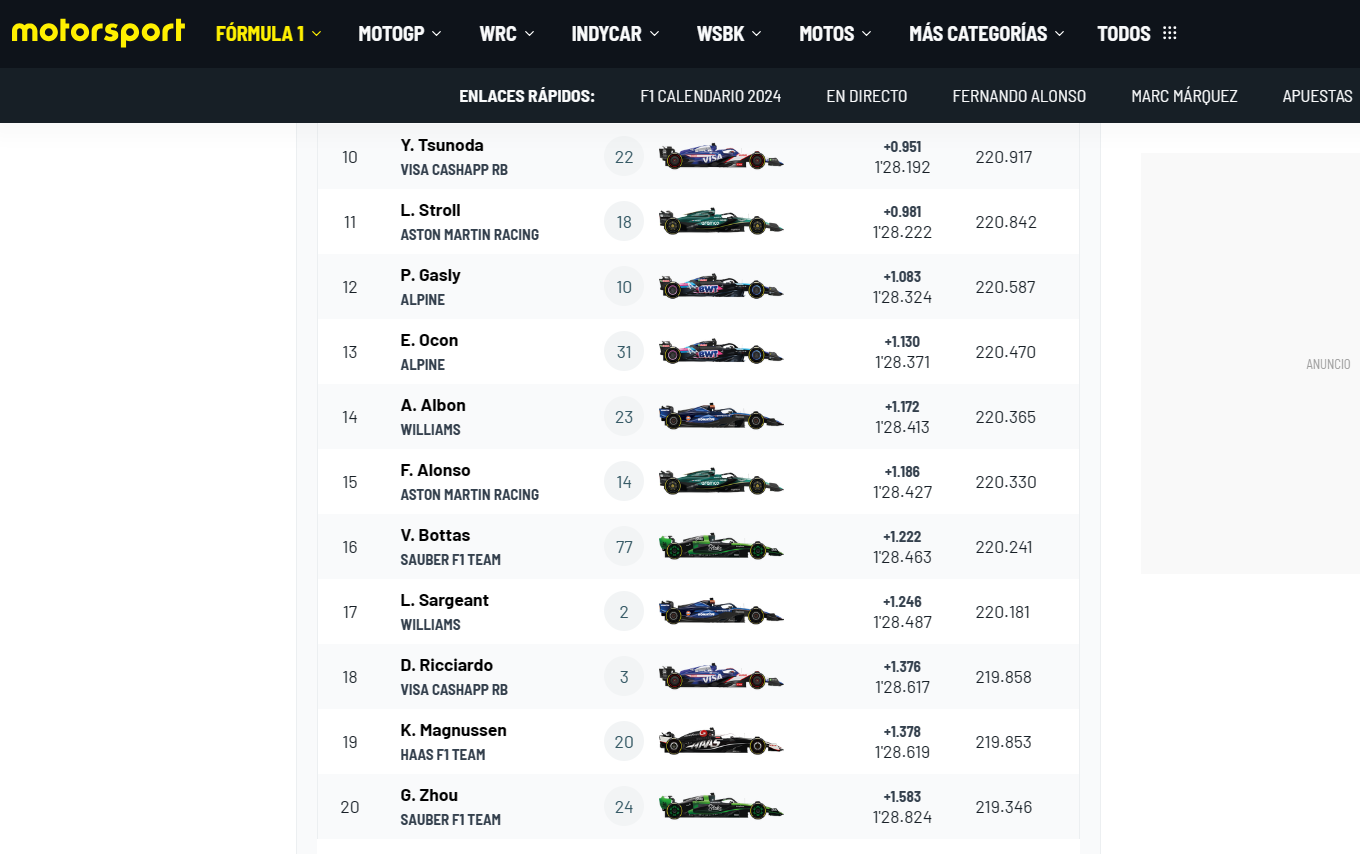The image size is (1360, 854).
Task: Click Tsunoda's Visa Cashapp RB car image
Action: [721, 157]
